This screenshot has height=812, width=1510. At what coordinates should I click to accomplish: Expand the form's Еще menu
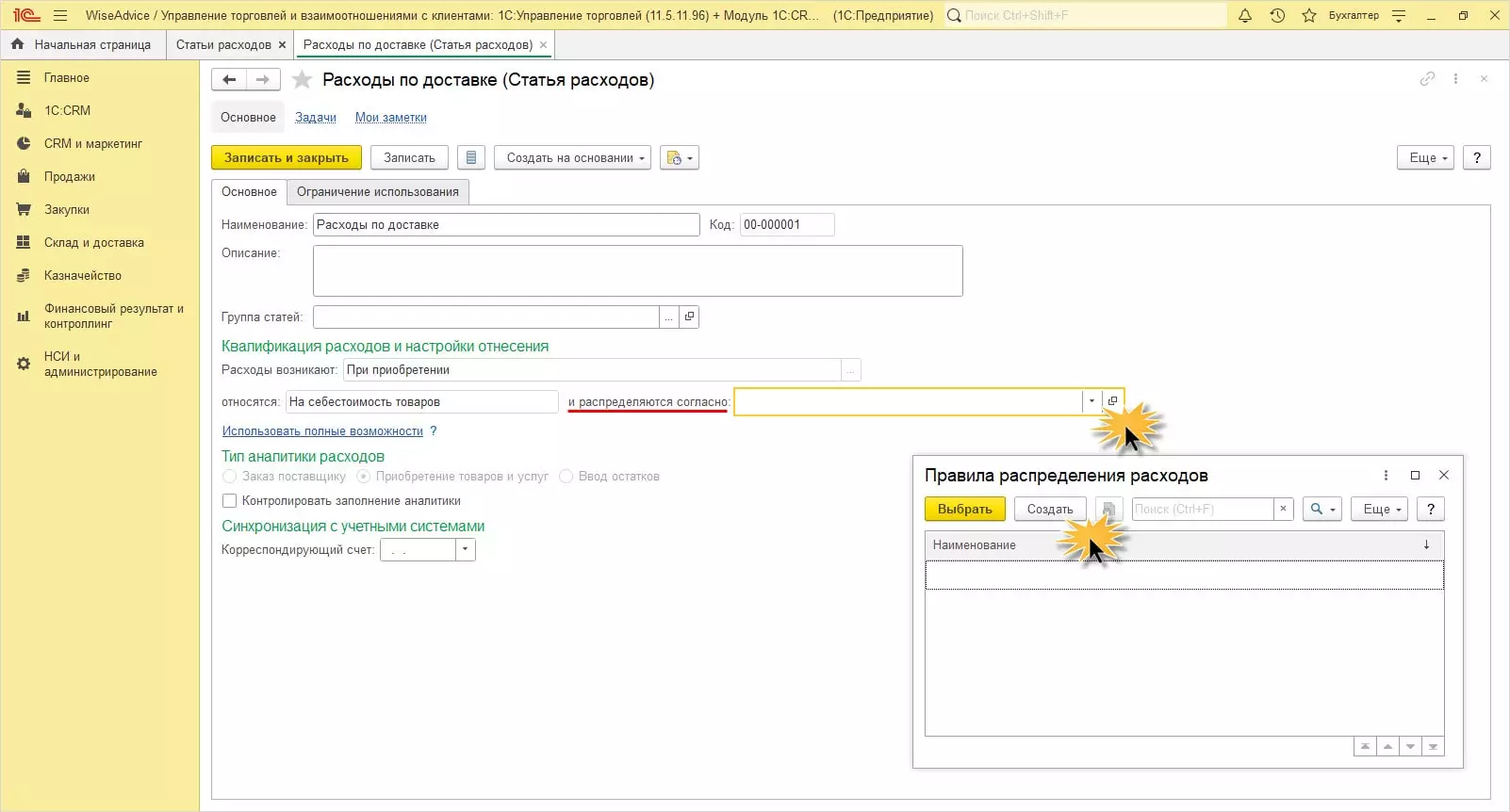(x=1426, y=157)
